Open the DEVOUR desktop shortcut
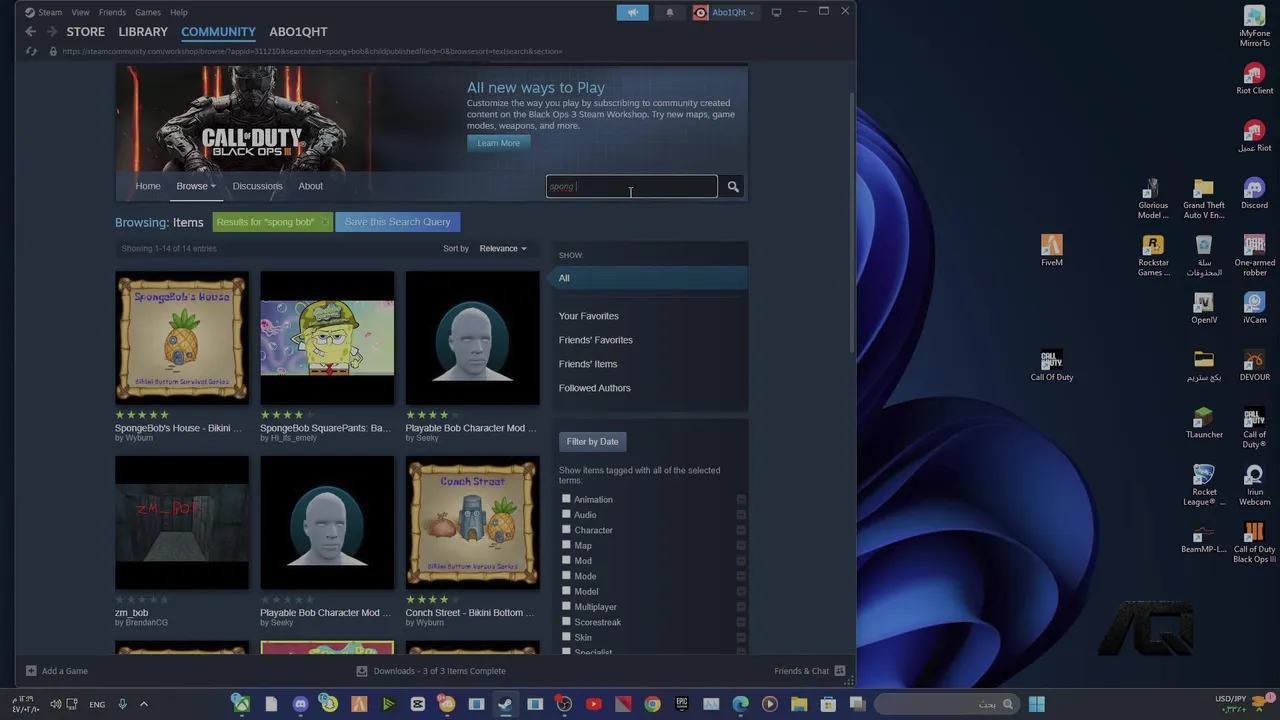This screenshot has width=1280, height=720. pyautogui.click(x=1254, y=365)
